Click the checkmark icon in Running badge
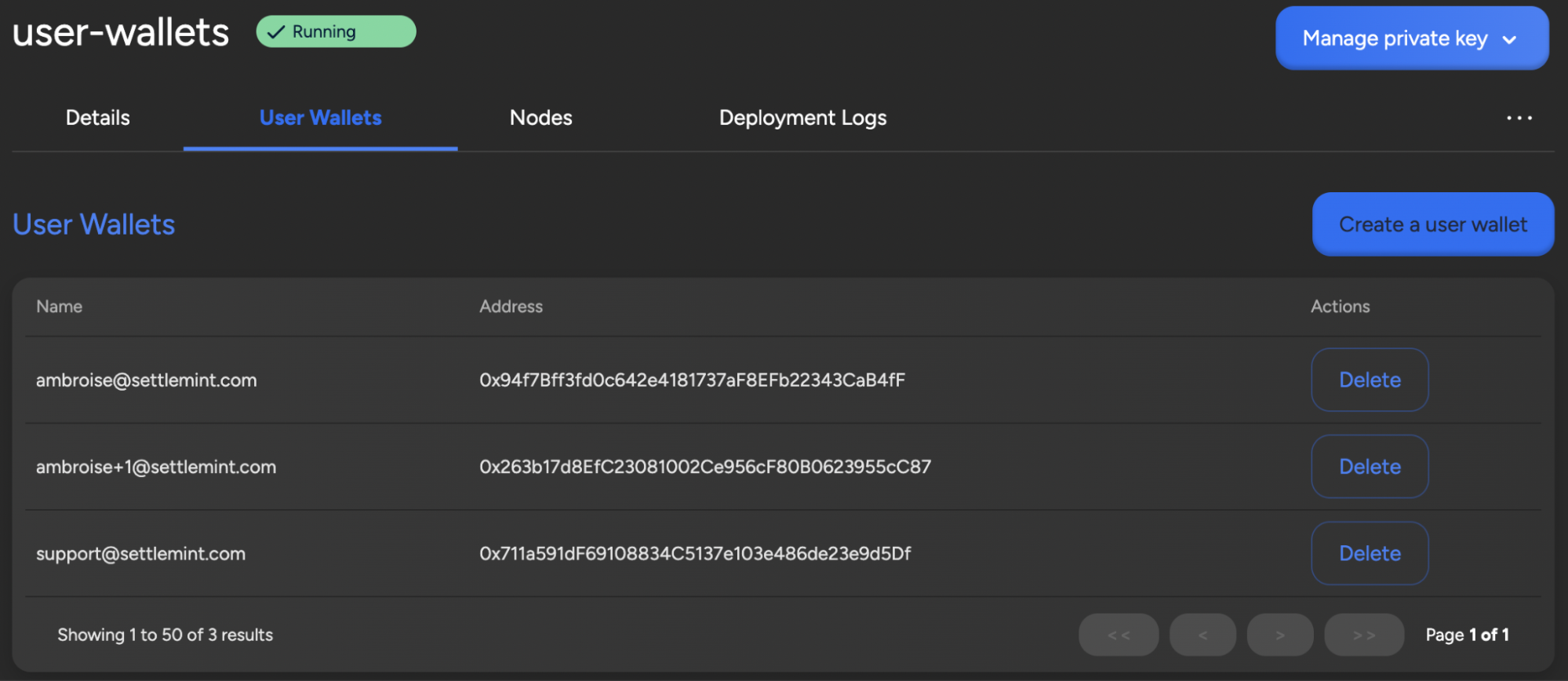The width and height of the screenshot is (1568, 681). click(275, 32)
